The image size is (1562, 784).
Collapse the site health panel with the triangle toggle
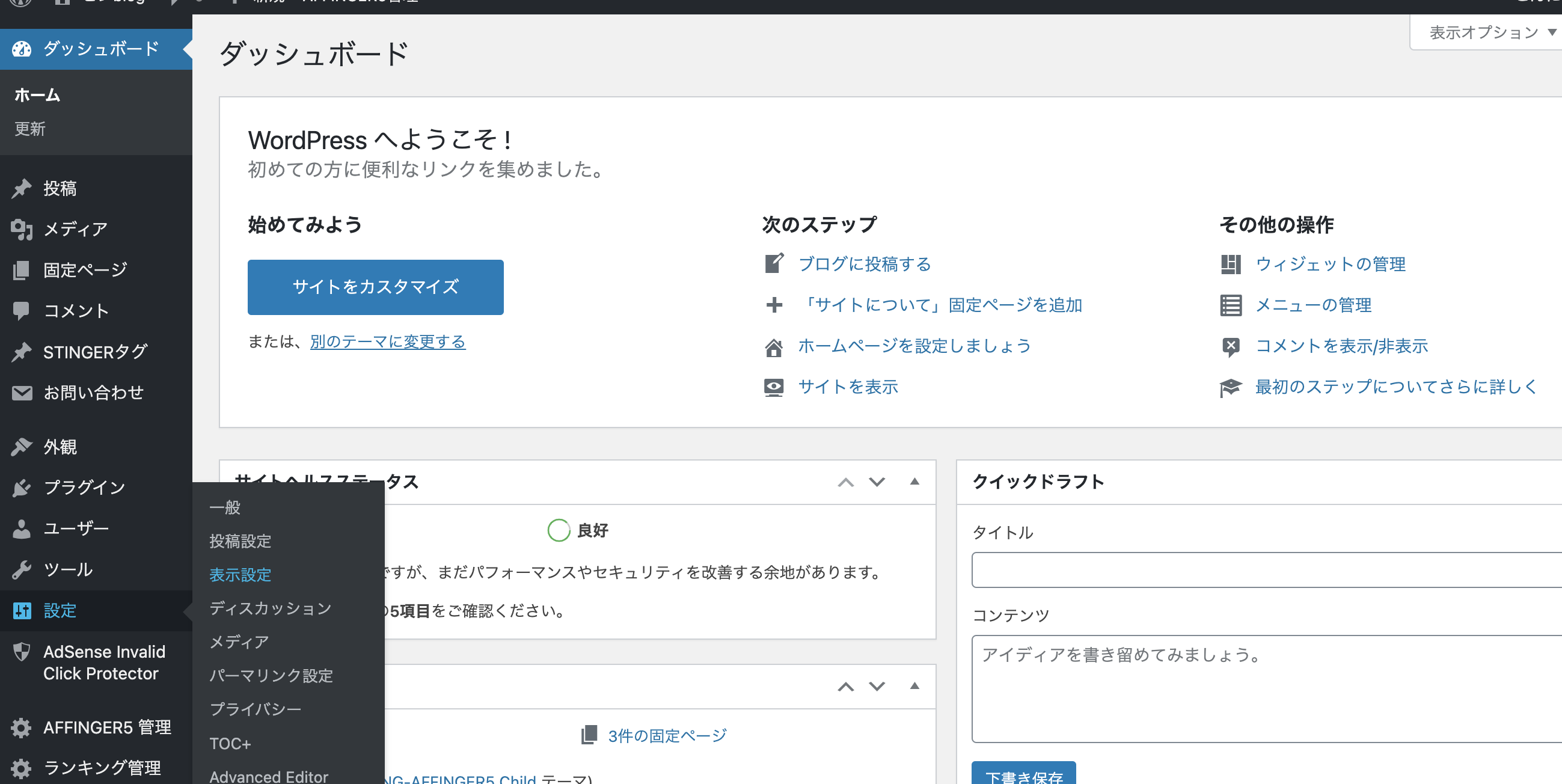[914, 482]
